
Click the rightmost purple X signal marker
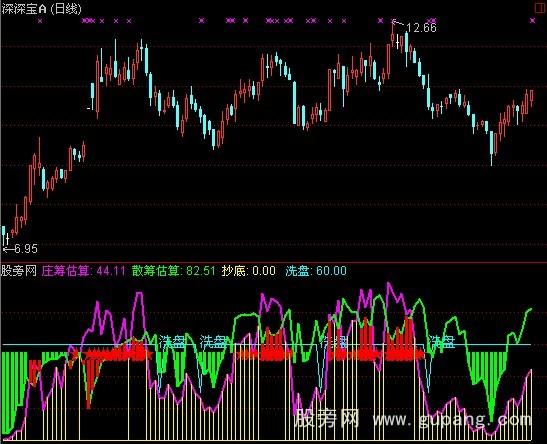(532, 21)
